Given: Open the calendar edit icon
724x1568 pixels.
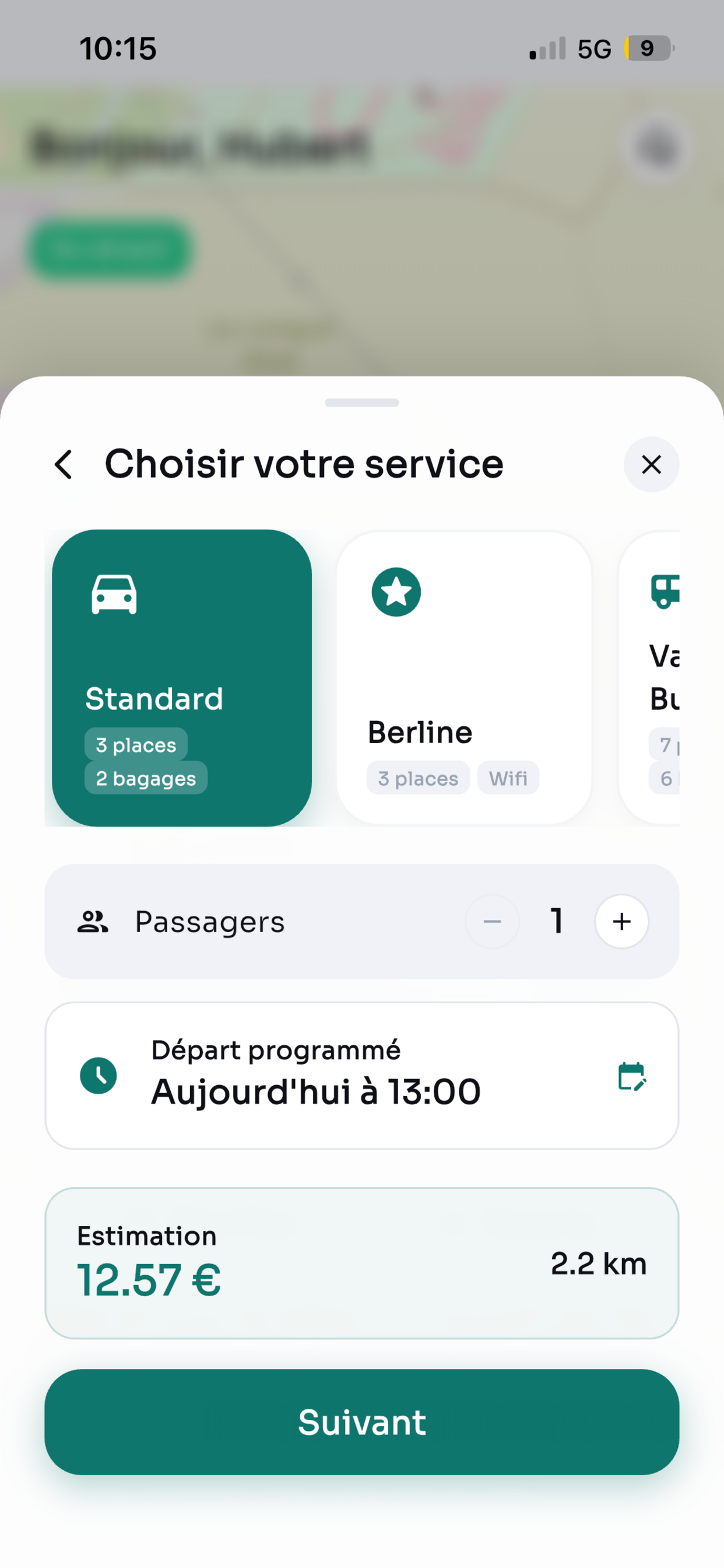Looking at the screenshot, I should pyautogui.click(x=632, y=1076).
